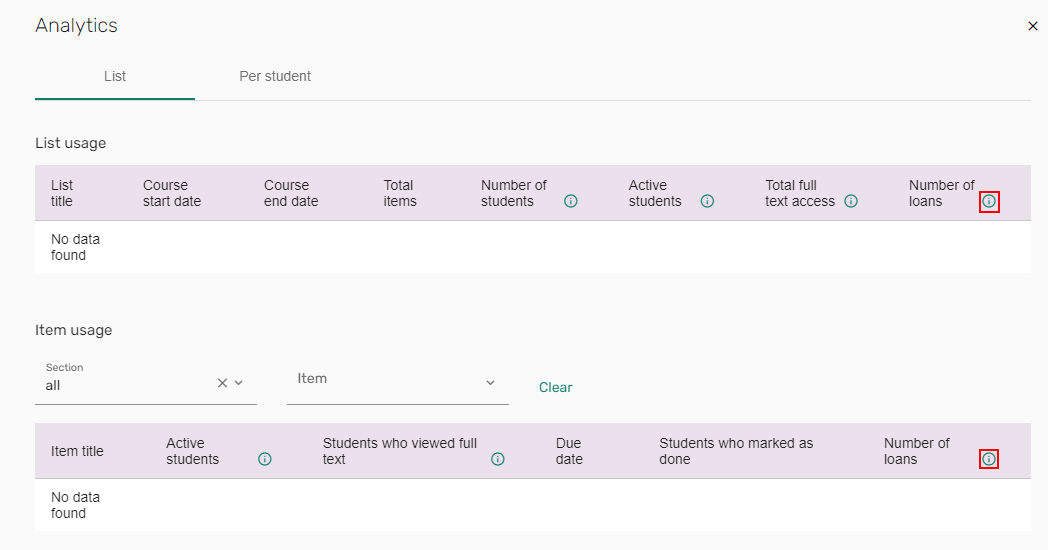Image resolution: width=1048 pixels, height=550 pixels.
Task: Close the Analytics panel
Action: pos(1033,26)
